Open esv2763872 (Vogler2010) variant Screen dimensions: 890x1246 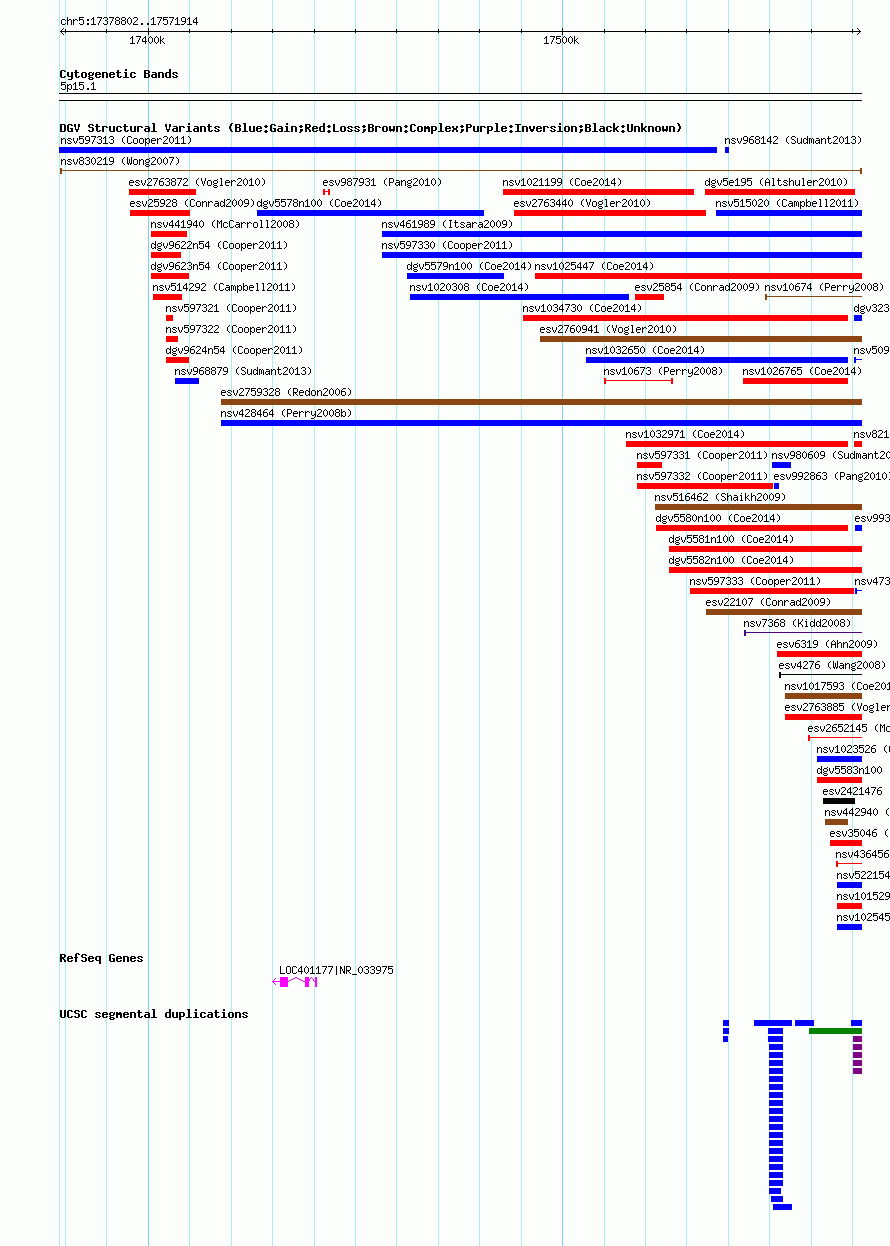(x=162, y=192)
